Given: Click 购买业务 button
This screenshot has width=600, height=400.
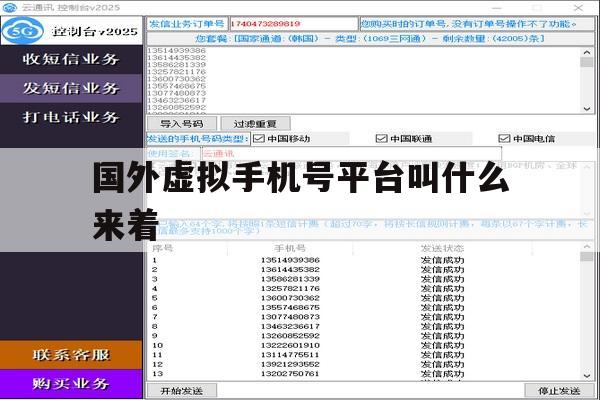Looking at the screenshot, I should click(71, 384).
